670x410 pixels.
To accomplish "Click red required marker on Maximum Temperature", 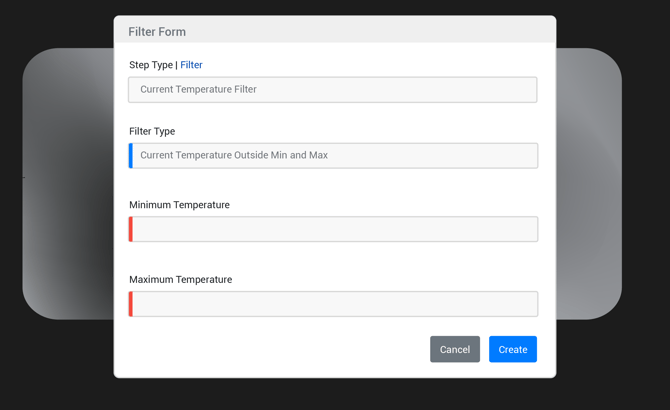I will pyautogui.click(x=131, y=304).
